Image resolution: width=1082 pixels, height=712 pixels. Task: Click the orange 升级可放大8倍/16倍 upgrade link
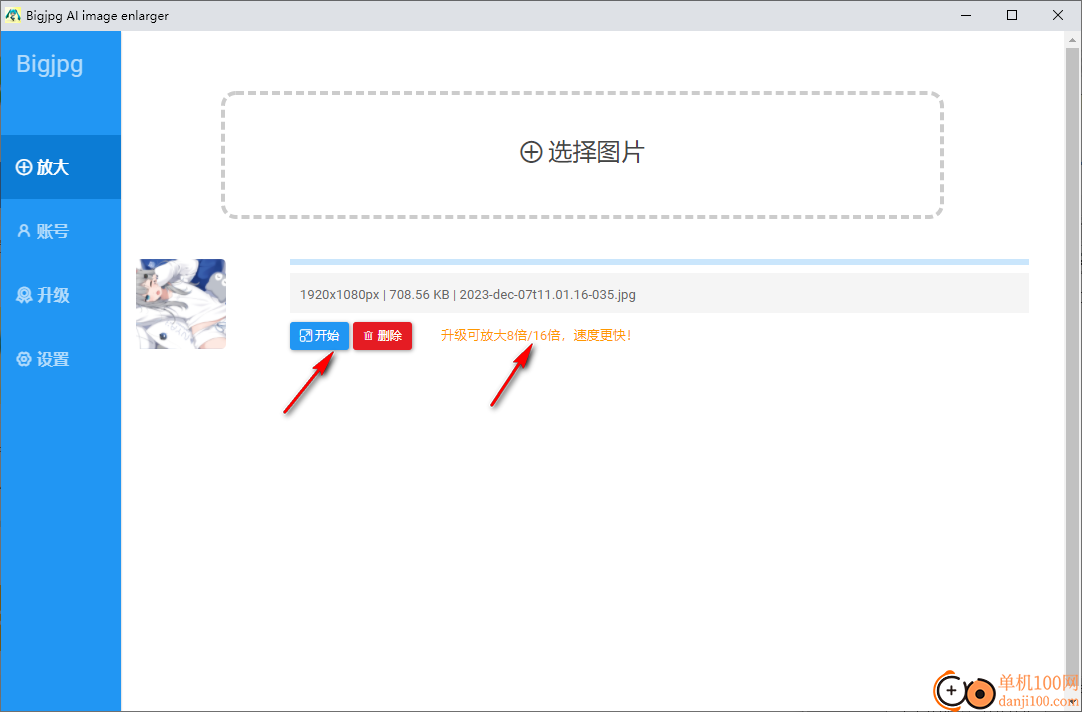click(x=536, y=336)
